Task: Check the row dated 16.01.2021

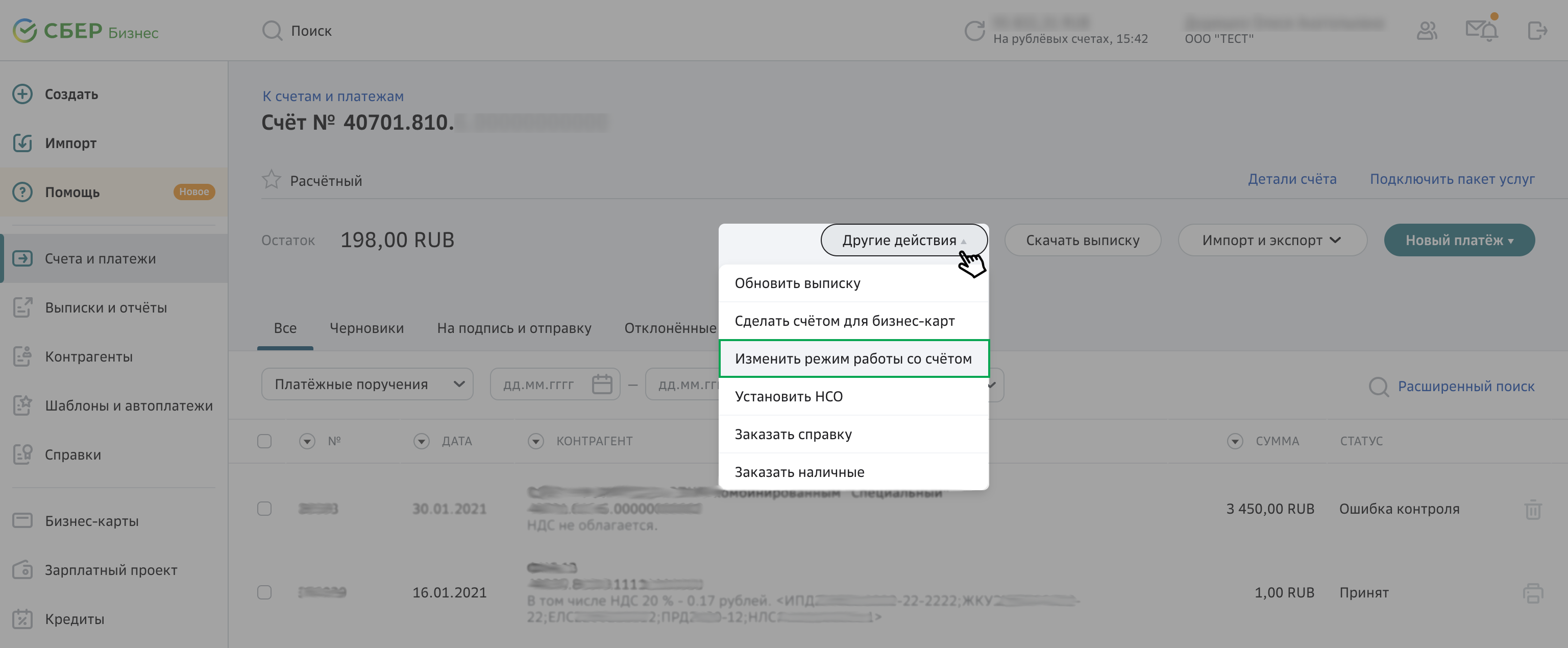Action: pos(264,592)
